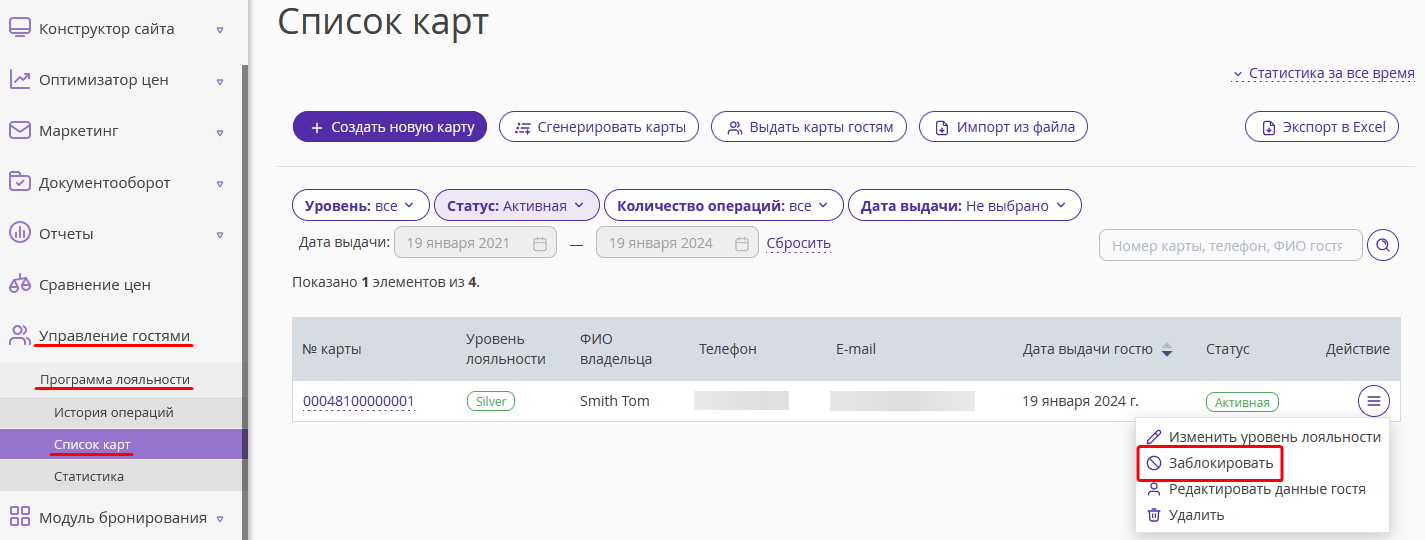Click Импорт из файла button
Viewport: 1425px width, 540px height.
point(1003,127)
